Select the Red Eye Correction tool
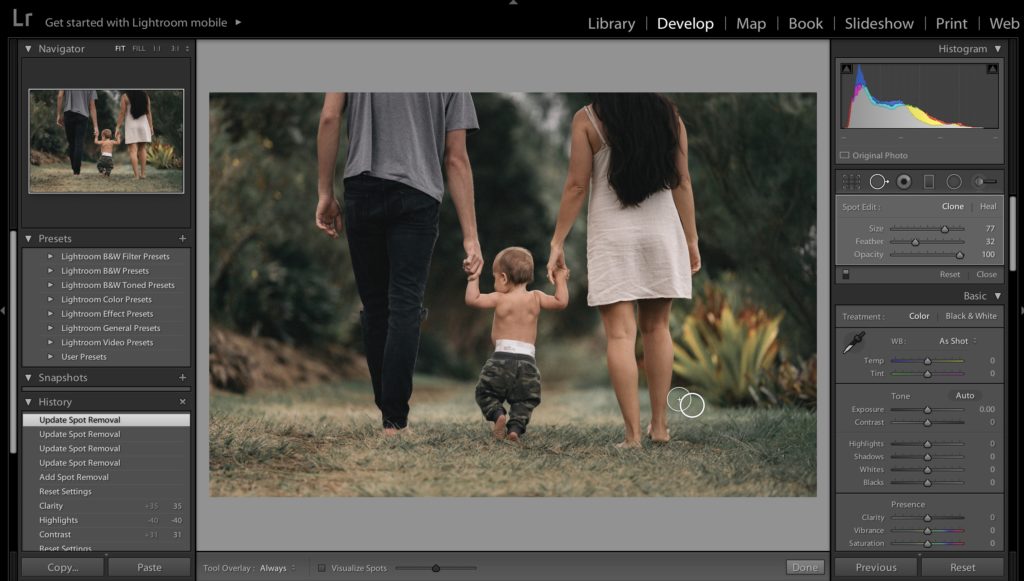Screen dimensions: 1024x581 pyautogui.click(x=904, y=181)
